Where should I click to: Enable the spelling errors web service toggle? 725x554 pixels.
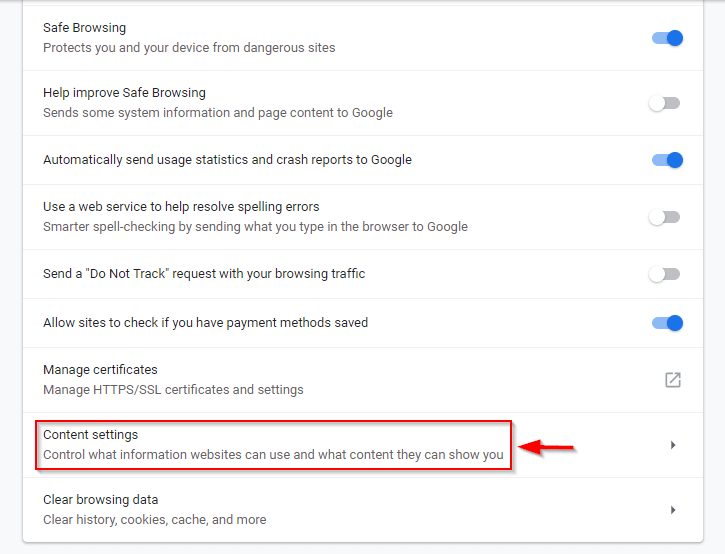click(664, 217)
